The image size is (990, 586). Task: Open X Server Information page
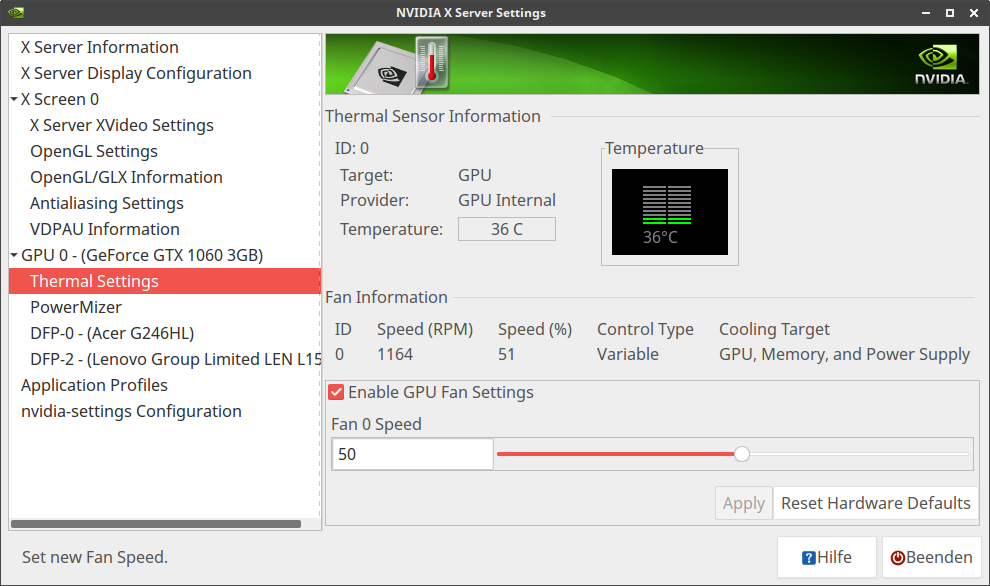(100, 47)
